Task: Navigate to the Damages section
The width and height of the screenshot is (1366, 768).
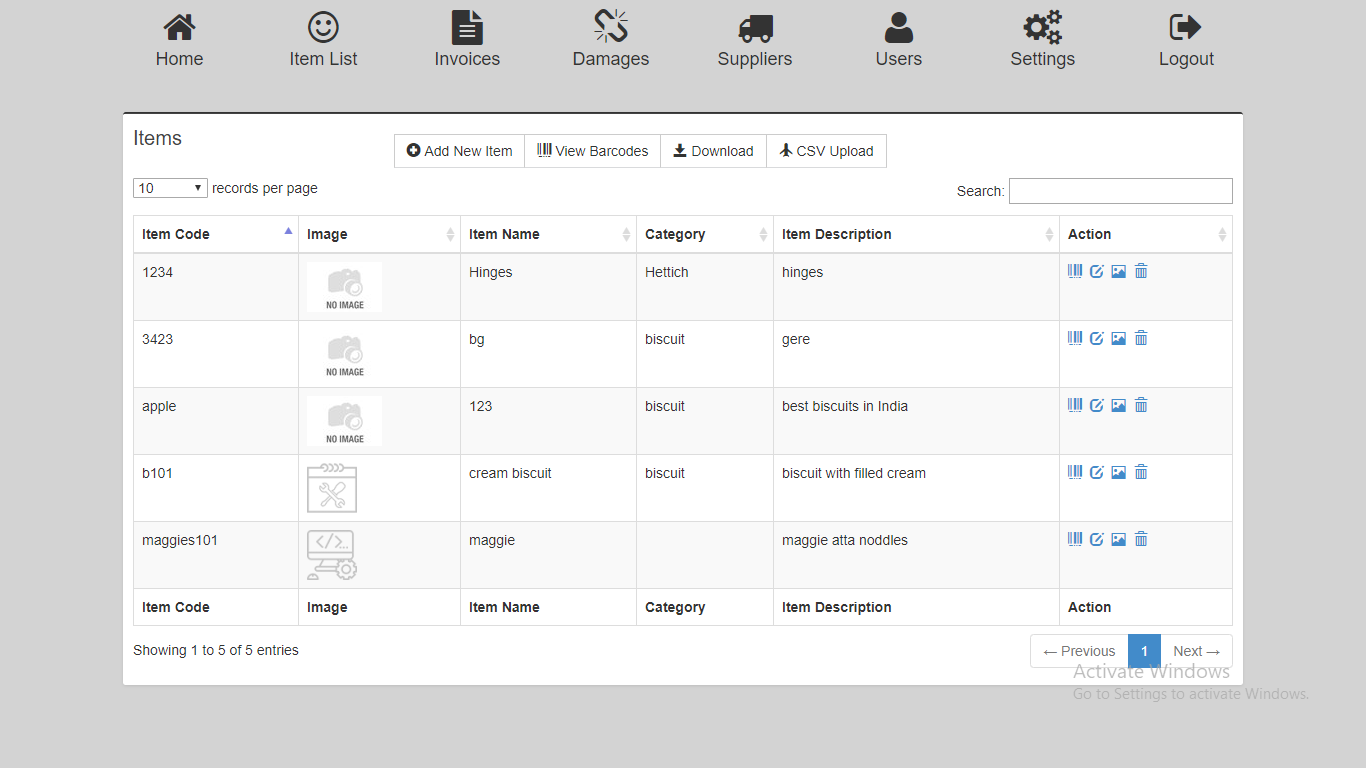Action: tap(611, 40)
